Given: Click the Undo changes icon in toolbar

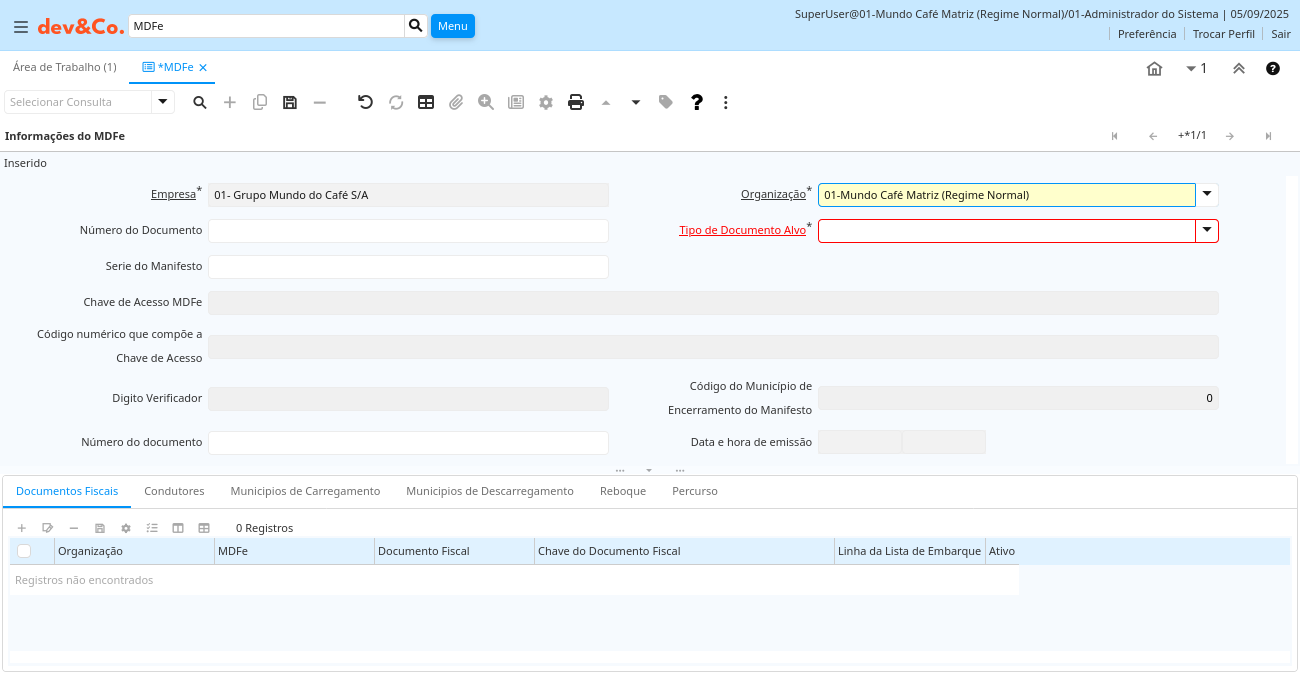Looking at the screenshot, I should 366,102.
